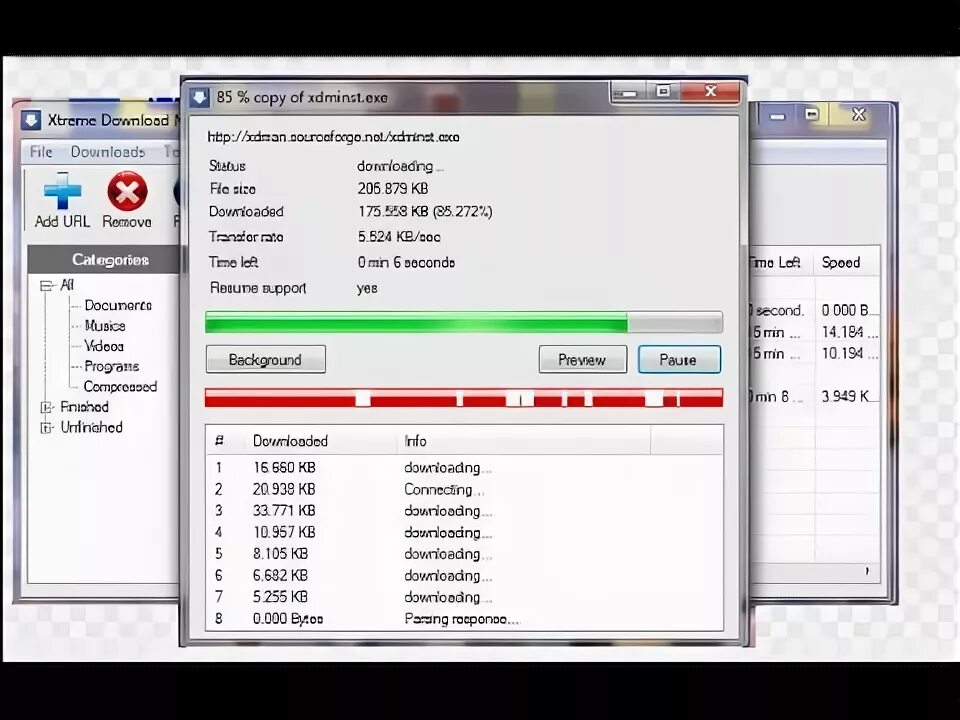960x720 pixels.
Task: Click the Add URL plus icon
Action: click(62, 191)
